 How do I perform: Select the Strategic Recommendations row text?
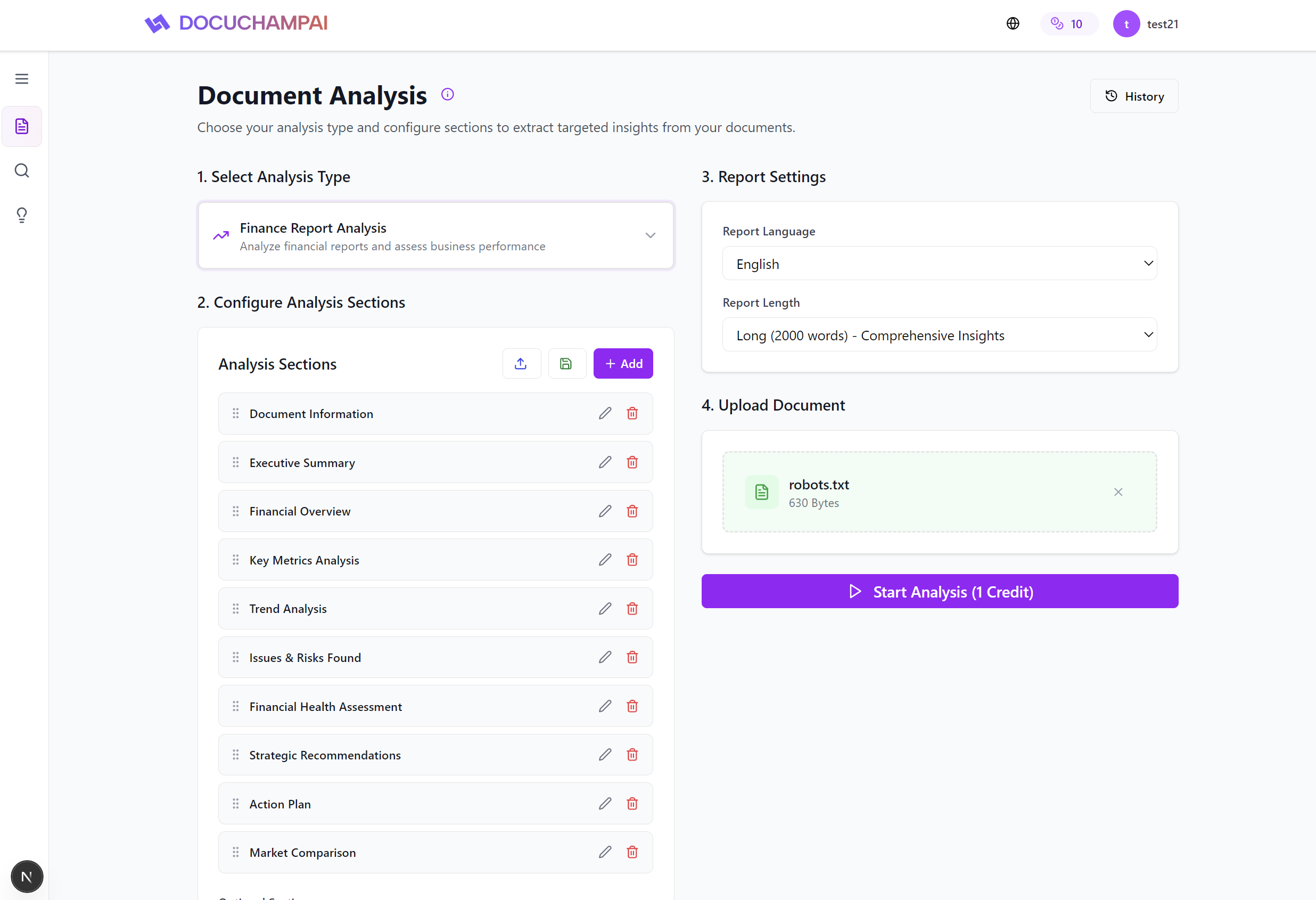pyautogui.click(x=325, y=755)
